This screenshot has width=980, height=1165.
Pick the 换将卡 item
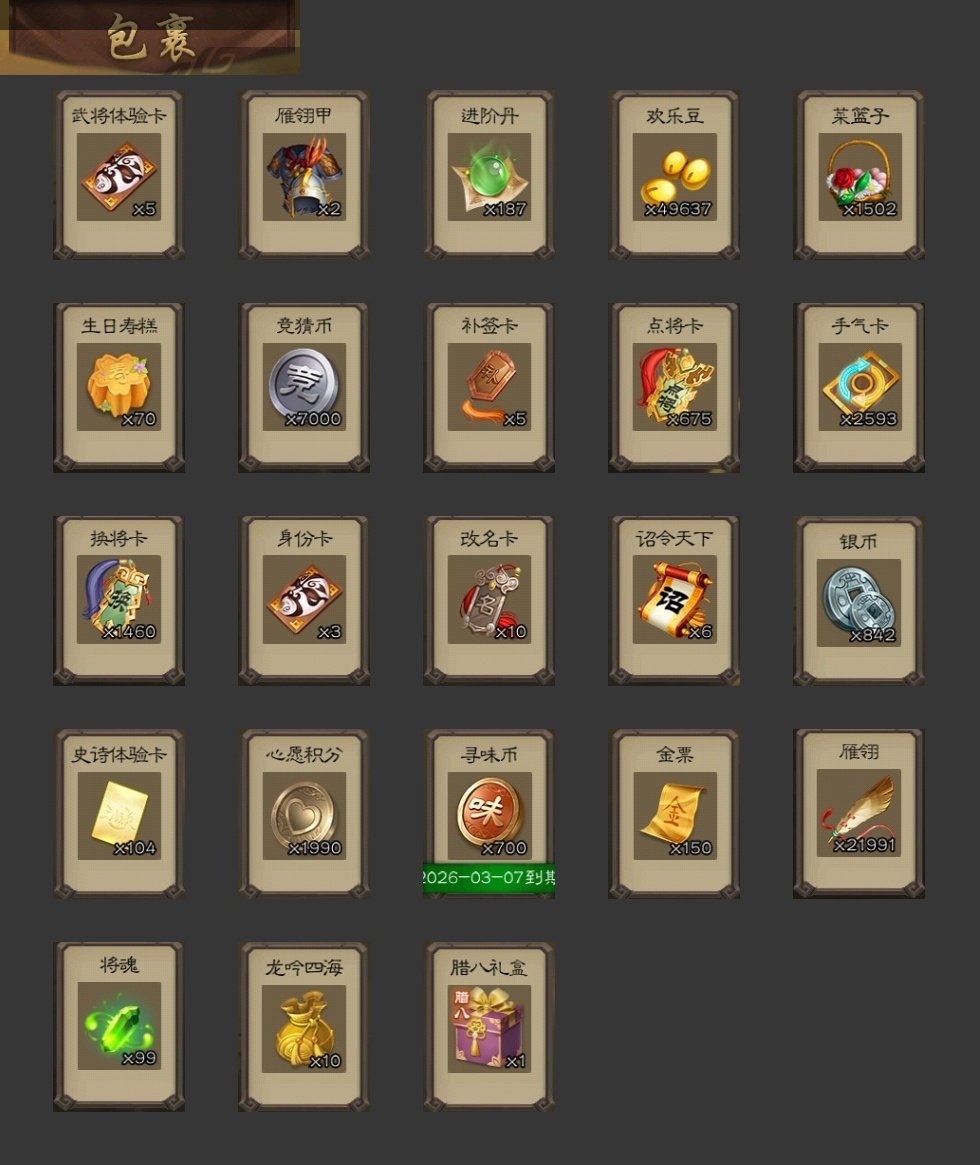(119, 600)
